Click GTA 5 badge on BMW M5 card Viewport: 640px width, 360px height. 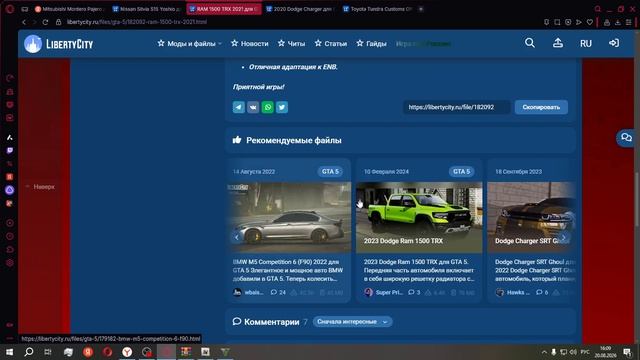330,171
